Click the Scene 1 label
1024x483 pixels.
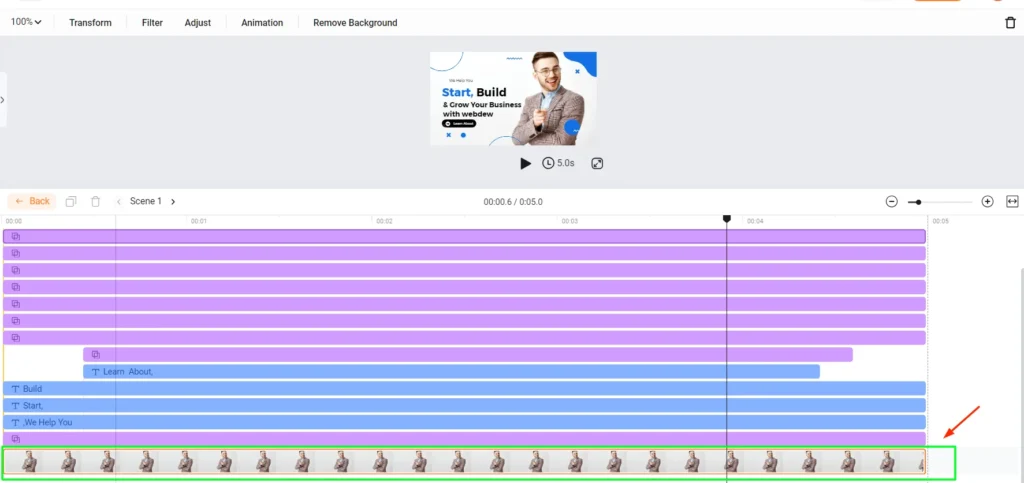pyautogui.click(x=146, y=201)
